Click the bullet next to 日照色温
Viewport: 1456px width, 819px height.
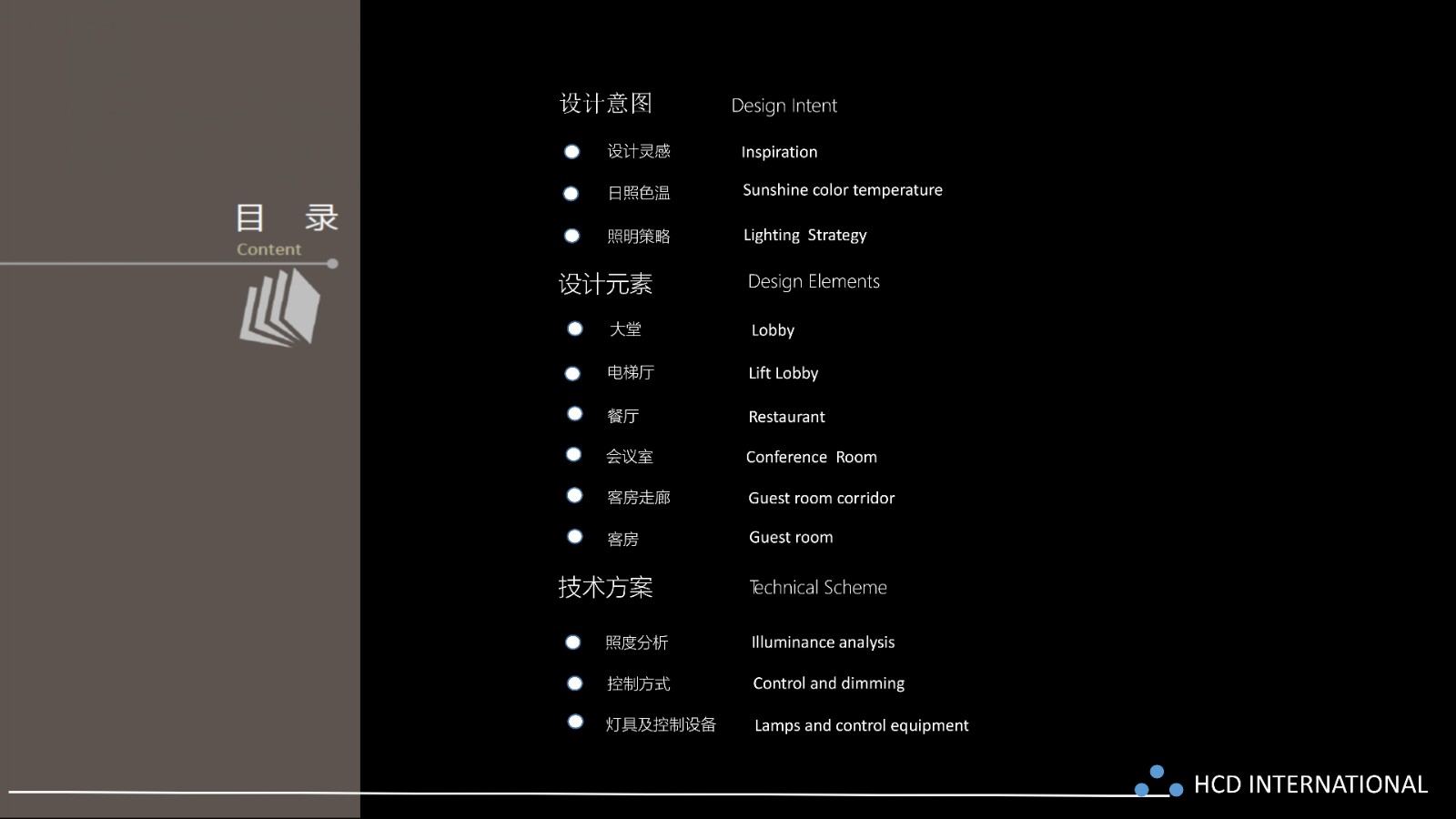click(571, 194)
